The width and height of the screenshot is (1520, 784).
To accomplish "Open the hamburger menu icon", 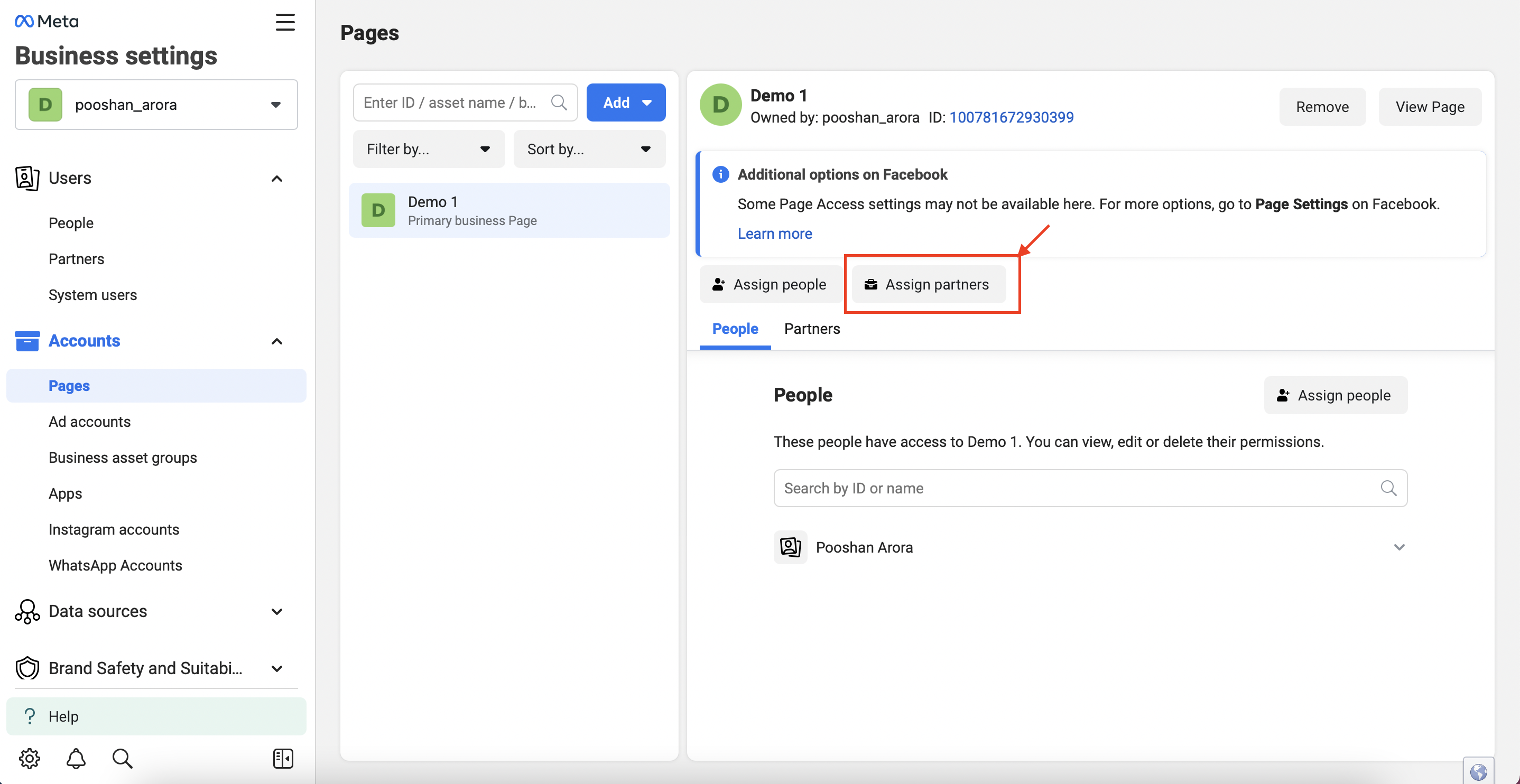I will pyautogui.click(x=285, y=22).
